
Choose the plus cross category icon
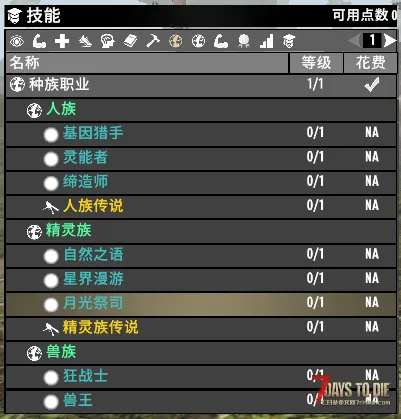point(62,42)
